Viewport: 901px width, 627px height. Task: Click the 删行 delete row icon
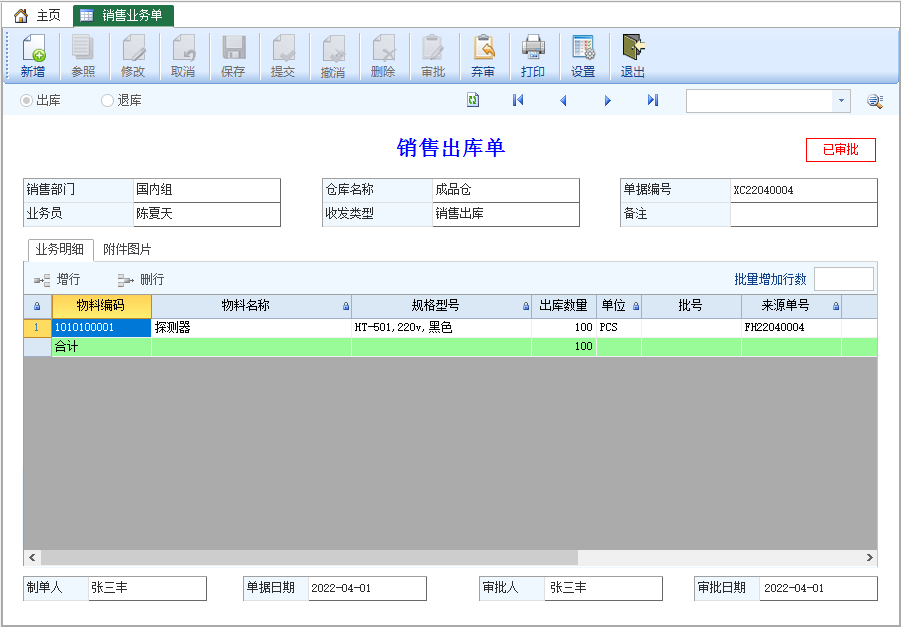(x=125, y=280)
